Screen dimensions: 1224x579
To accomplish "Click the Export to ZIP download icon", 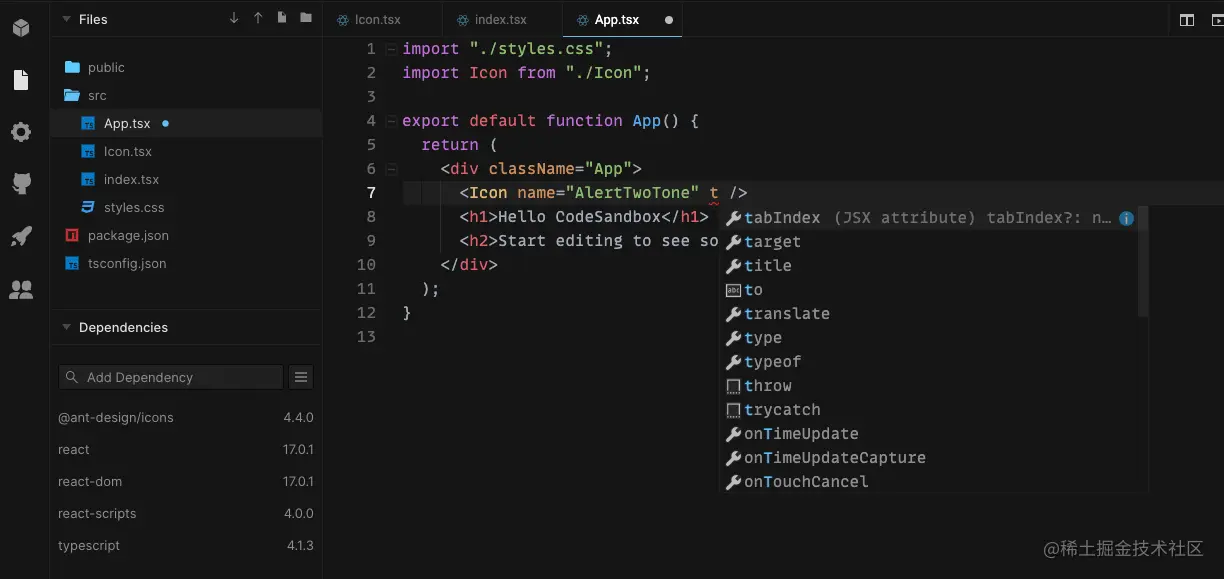I will tap(234, 18).
